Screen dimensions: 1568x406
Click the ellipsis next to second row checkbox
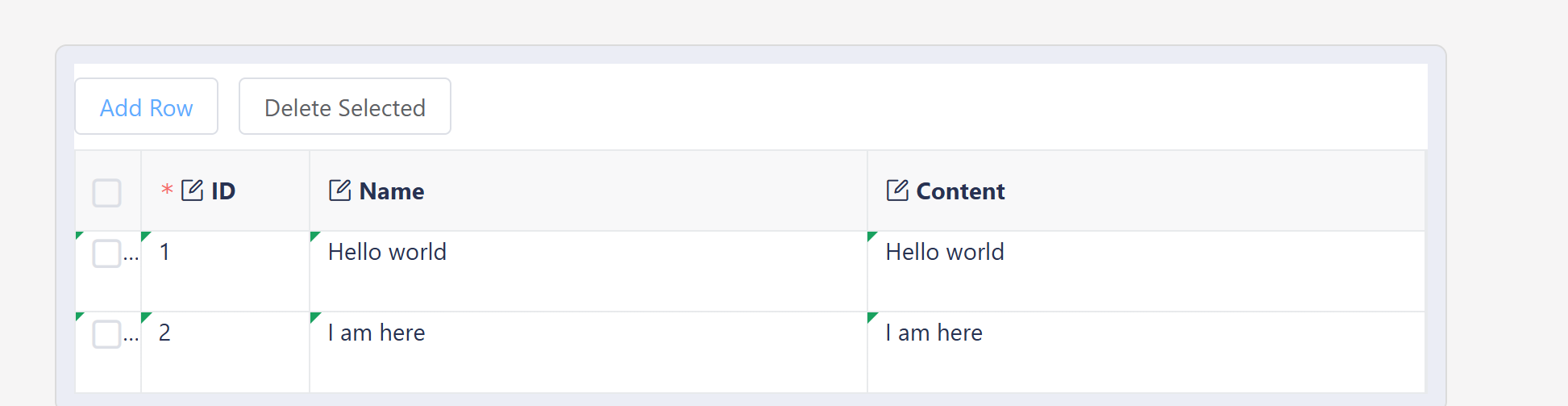pos(131,339)
